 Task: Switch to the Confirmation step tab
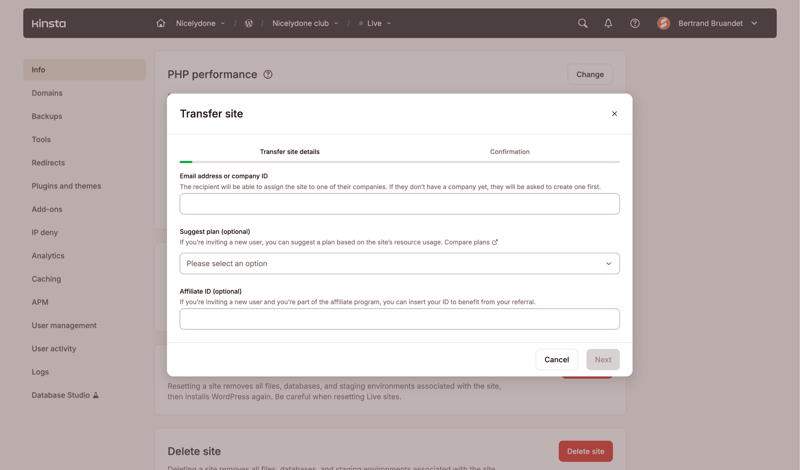509,152
